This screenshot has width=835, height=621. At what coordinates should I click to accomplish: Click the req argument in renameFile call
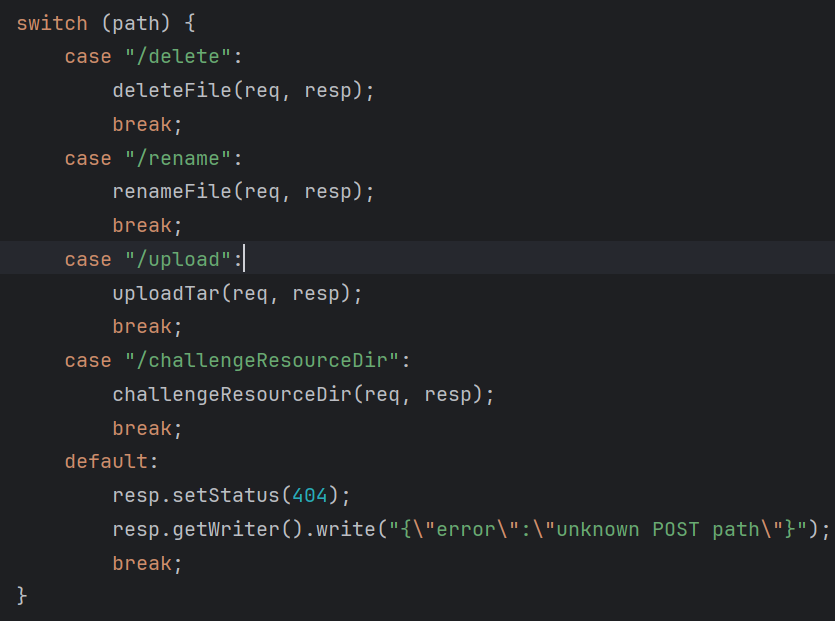coord(262,192)
